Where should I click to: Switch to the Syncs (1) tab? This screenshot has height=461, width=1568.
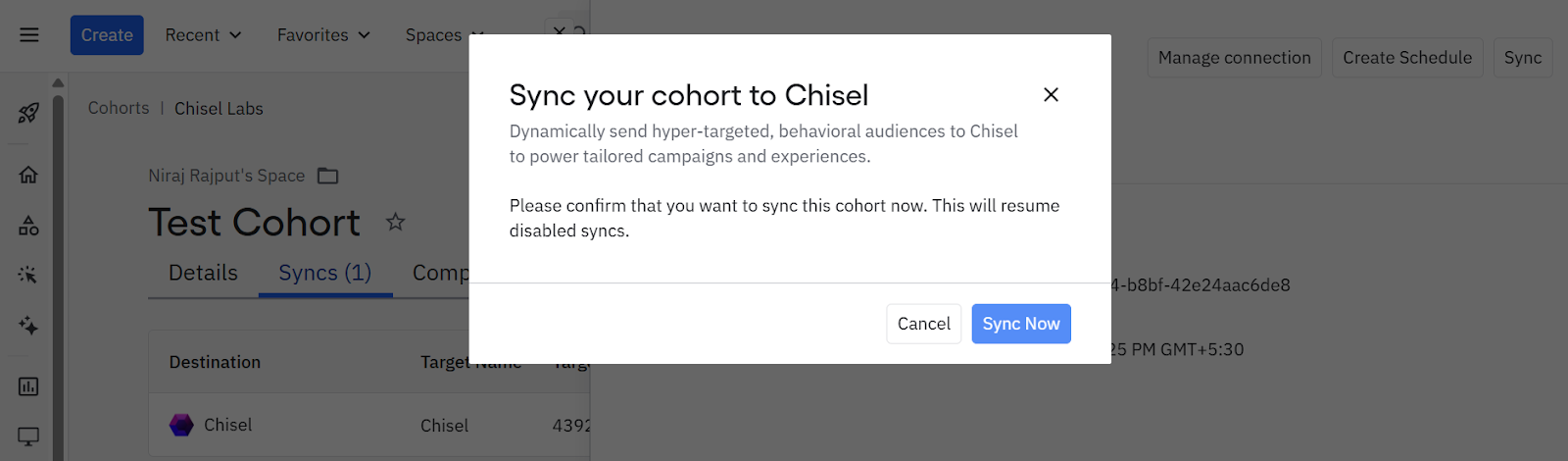click(324, 273)
